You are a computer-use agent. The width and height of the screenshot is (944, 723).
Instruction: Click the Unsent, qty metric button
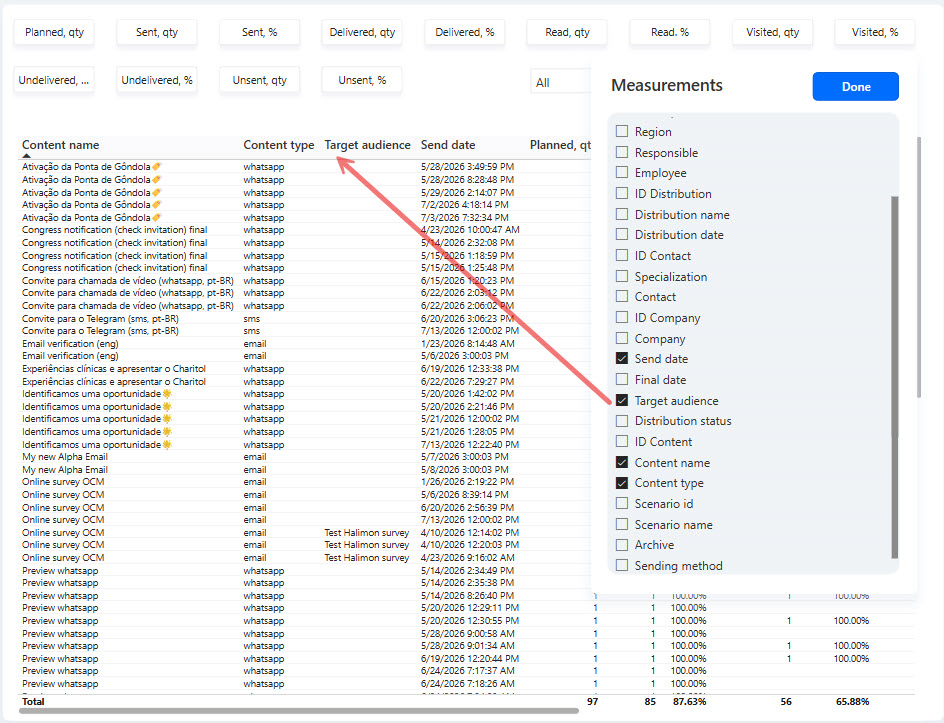click(x=259, y=80)
